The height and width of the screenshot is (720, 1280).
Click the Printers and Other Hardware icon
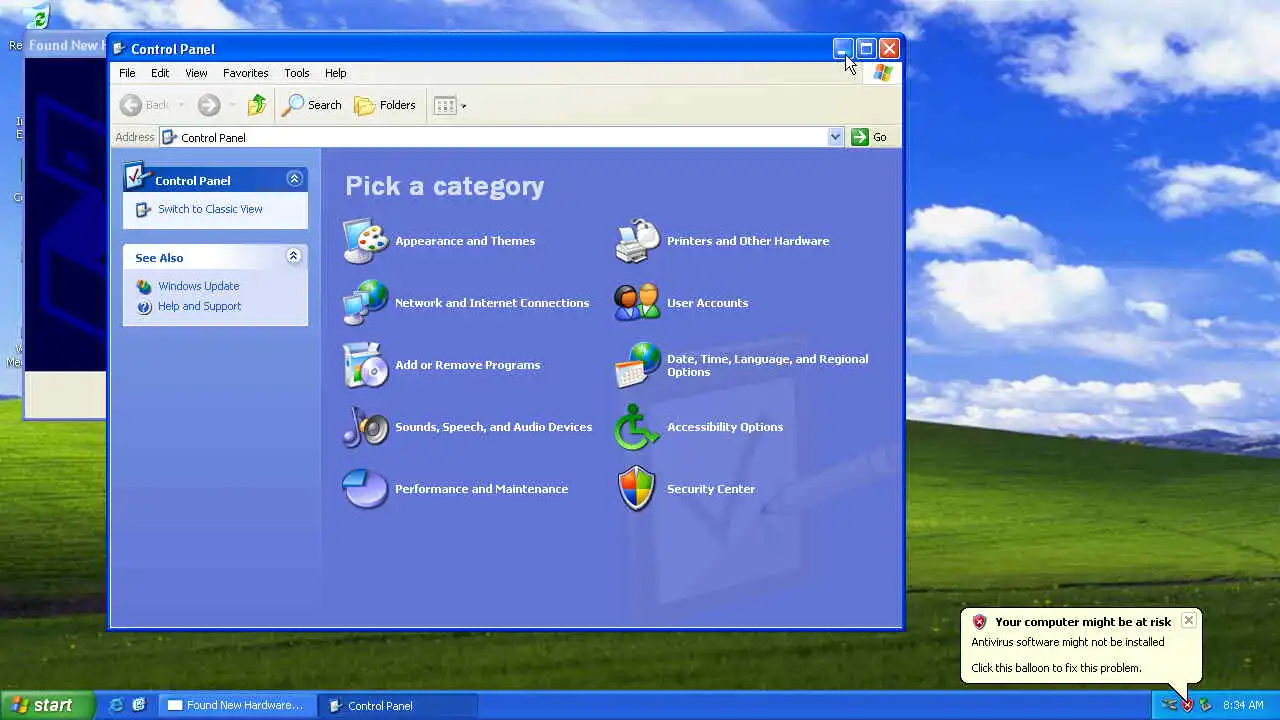638,241
